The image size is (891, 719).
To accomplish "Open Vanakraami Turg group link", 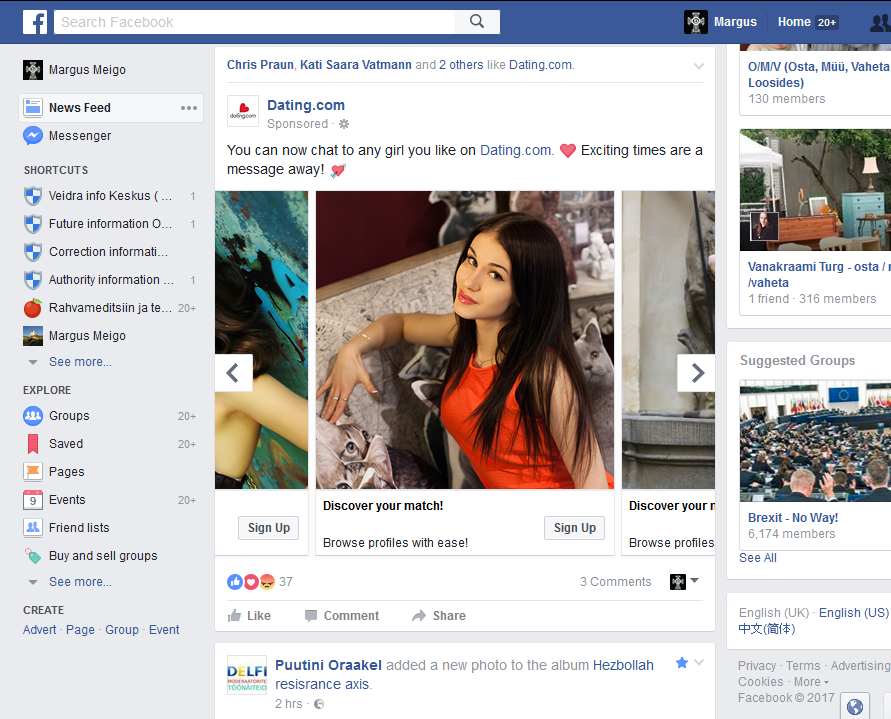I will click(819, 275).
